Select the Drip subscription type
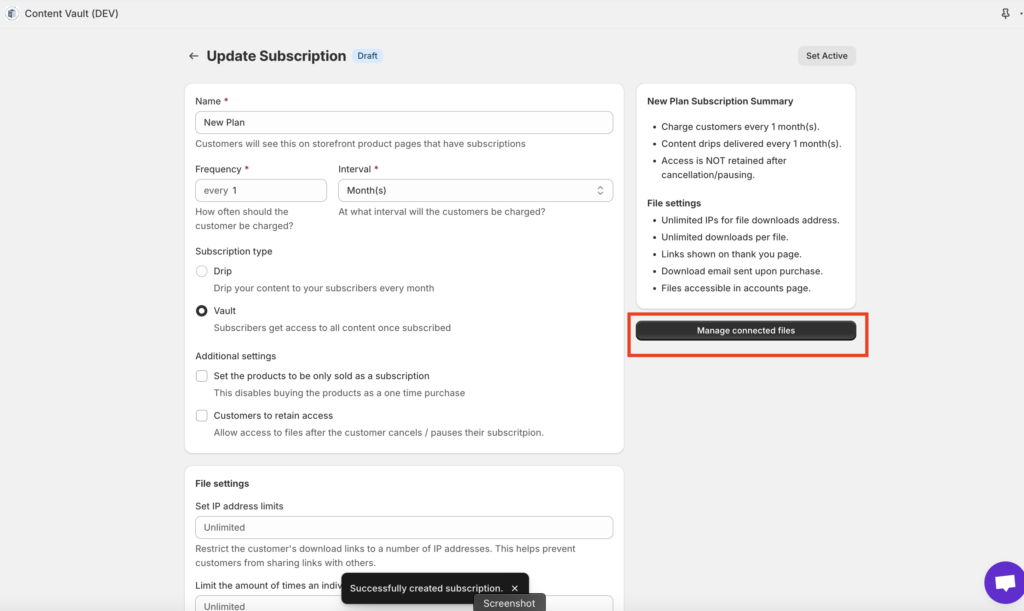The width and height of the screenshot is (1024, 611). pos(202,271)
